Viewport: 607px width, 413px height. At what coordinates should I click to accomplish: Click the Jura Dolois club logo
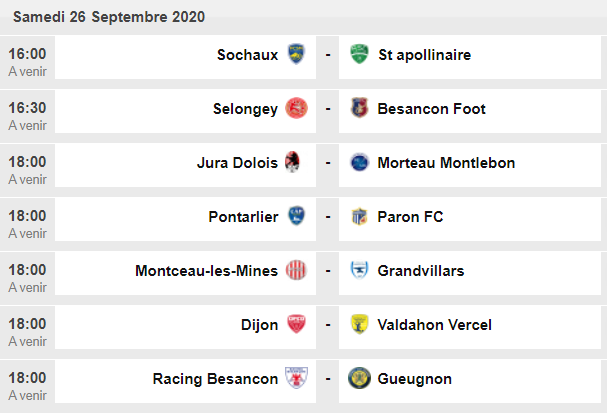(x=296, y=163)
